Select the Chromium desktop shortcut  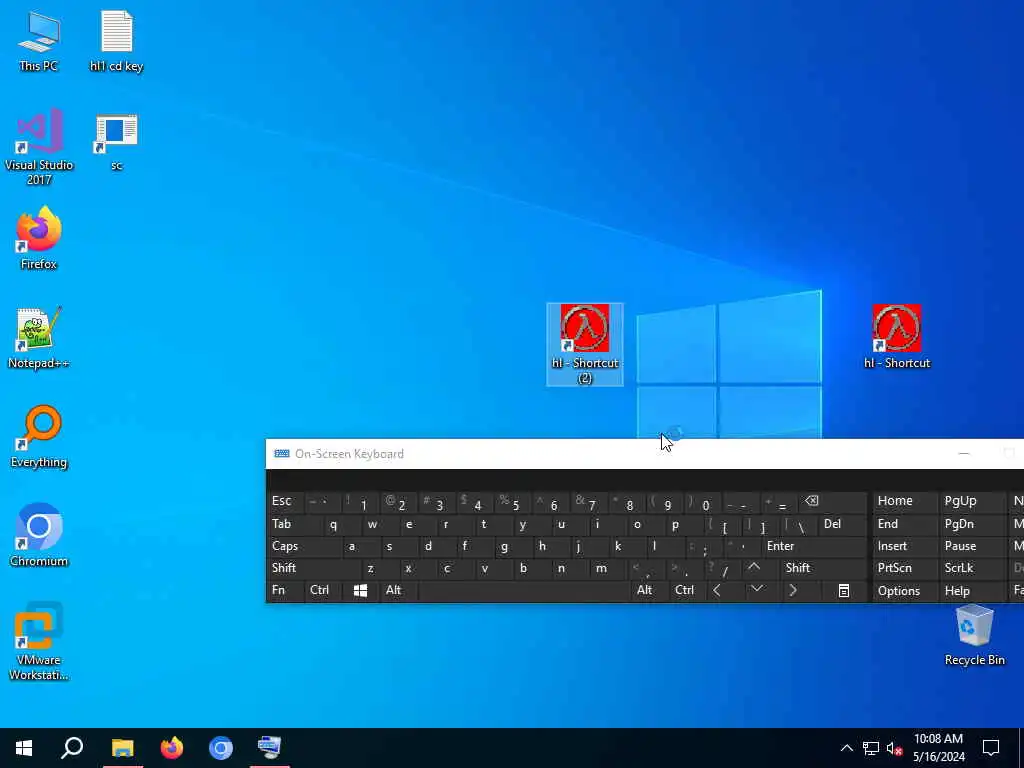(39, 535)
